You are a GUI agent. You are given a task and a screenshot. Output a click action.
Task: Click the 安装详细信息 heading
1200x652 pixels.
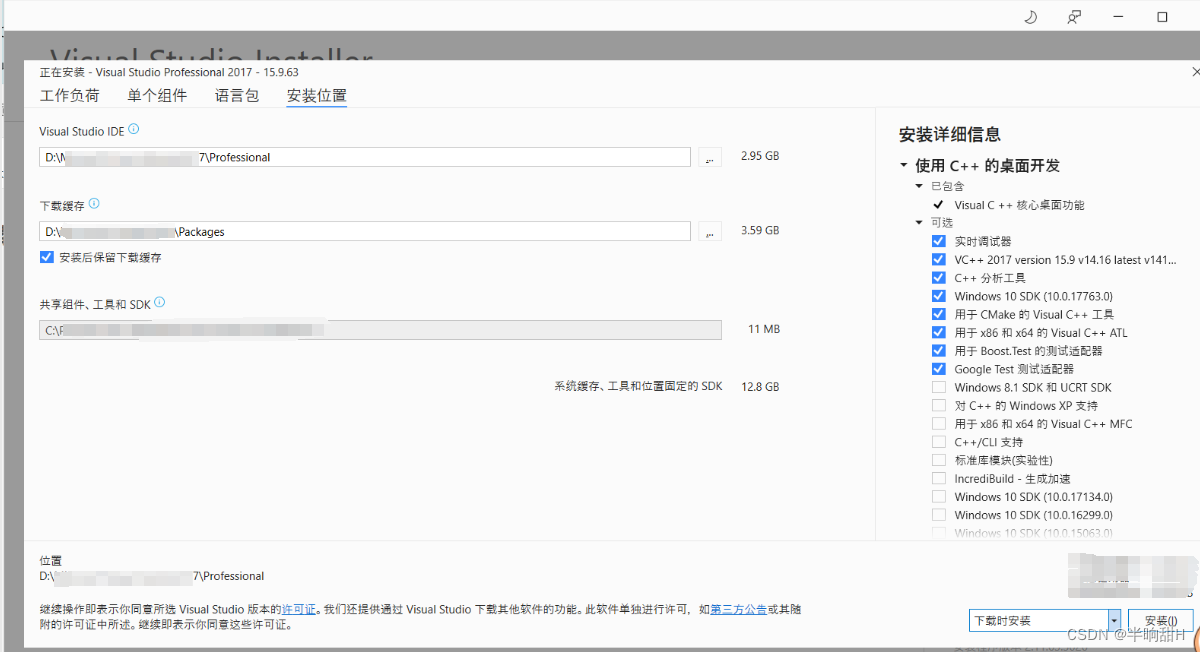coord(950,134)
